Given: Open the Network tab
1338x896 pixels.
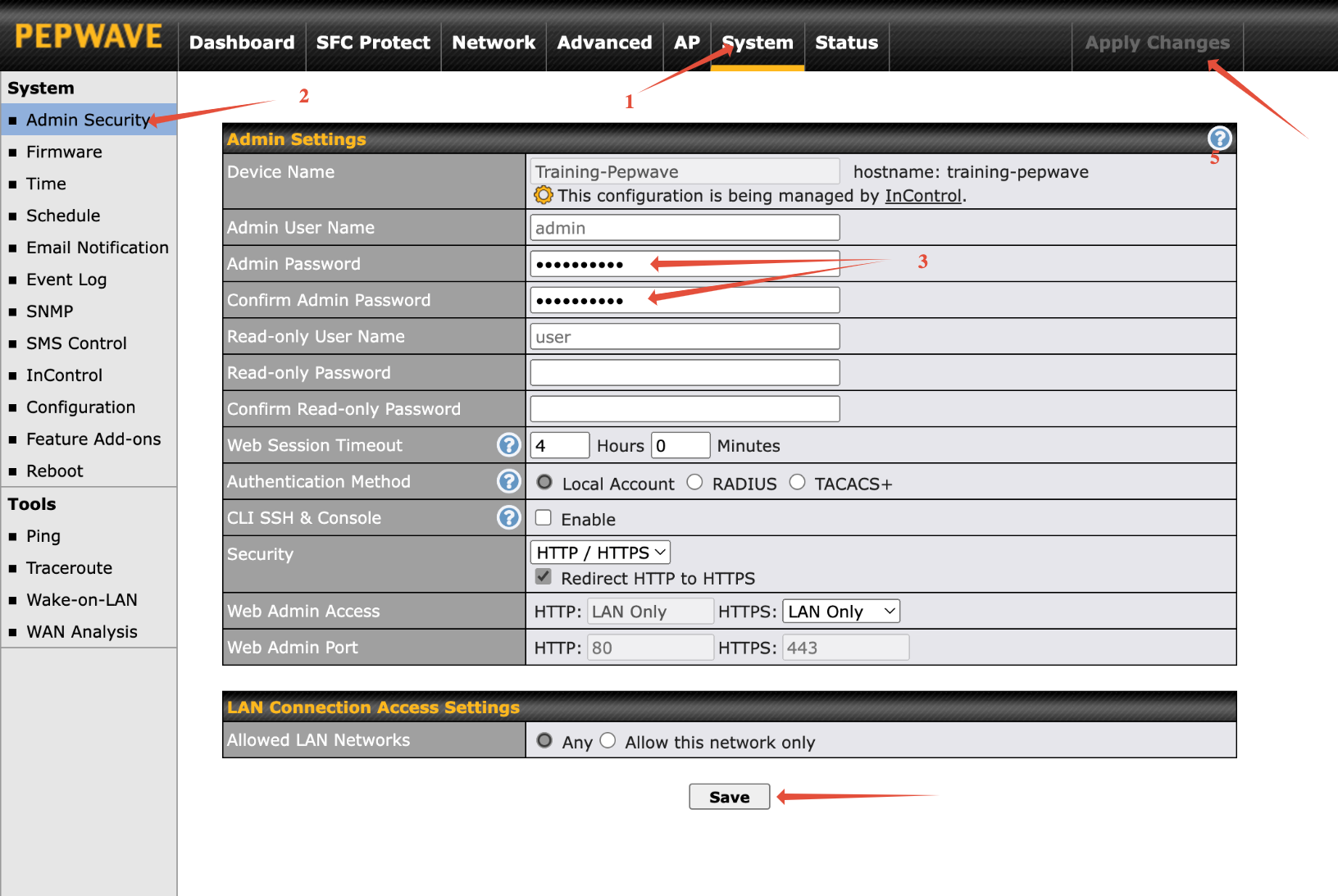Looking at the screenshot, I should click(x=494, y=43).
